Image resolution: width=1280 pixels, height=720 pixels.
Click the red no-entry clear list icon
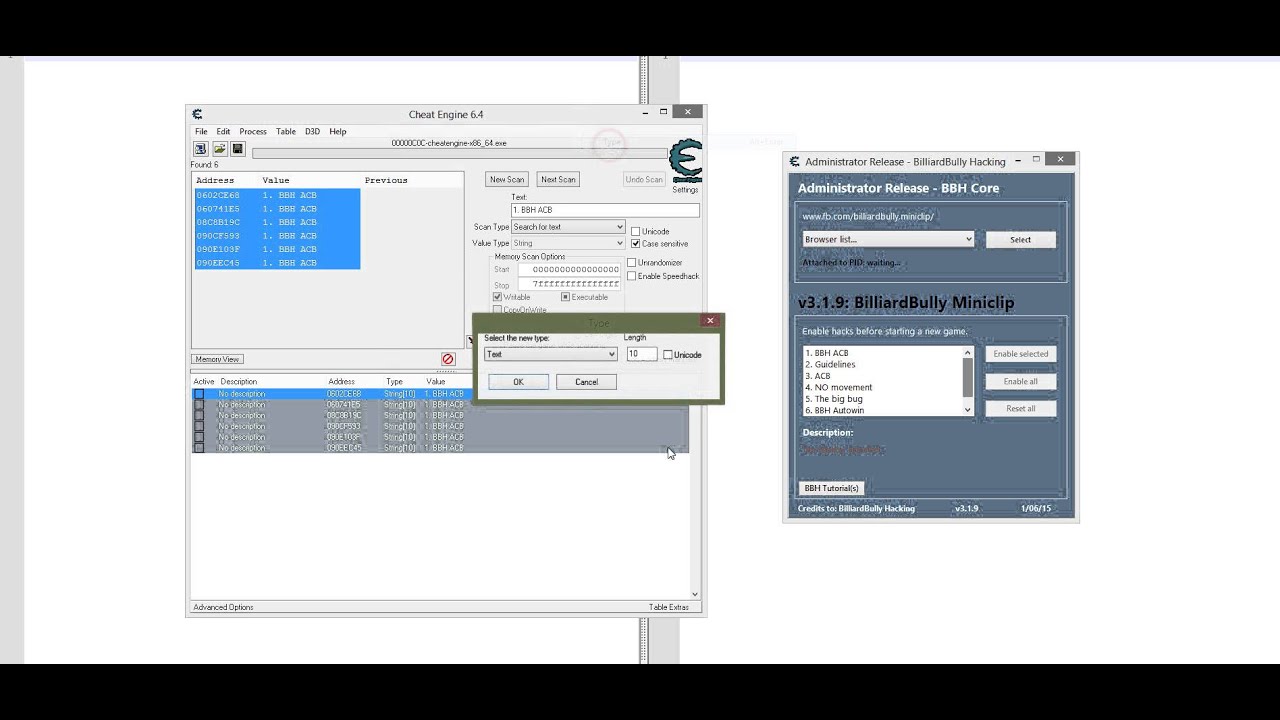(x=448, y=359)
